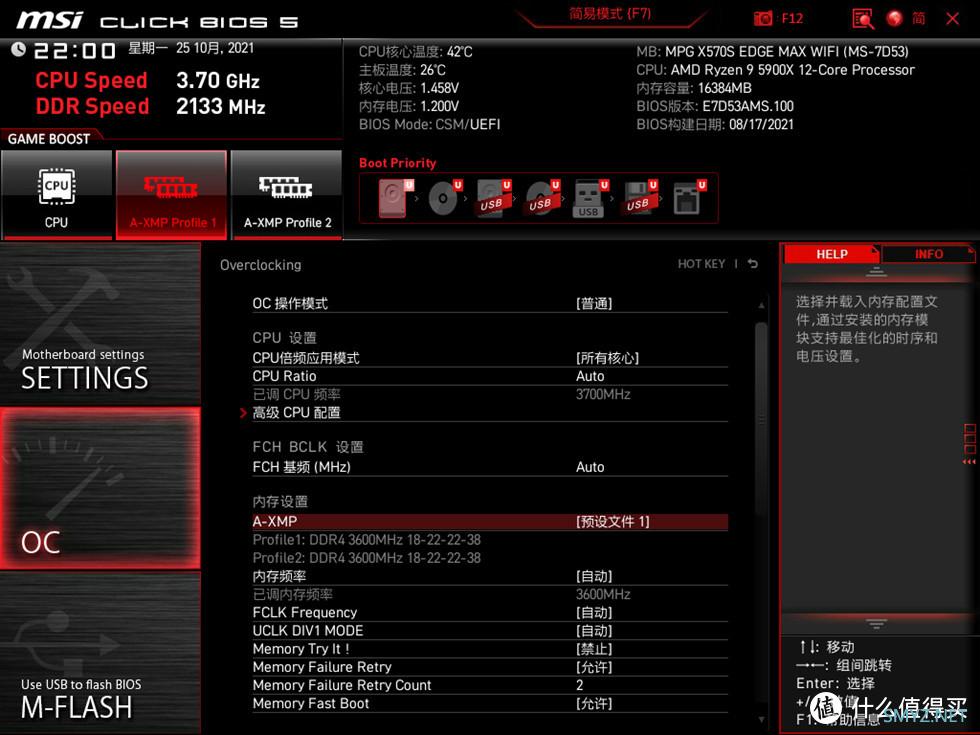Click the settings list scroll-down arrow
This screenshot has width=980, height=735.
761,719
